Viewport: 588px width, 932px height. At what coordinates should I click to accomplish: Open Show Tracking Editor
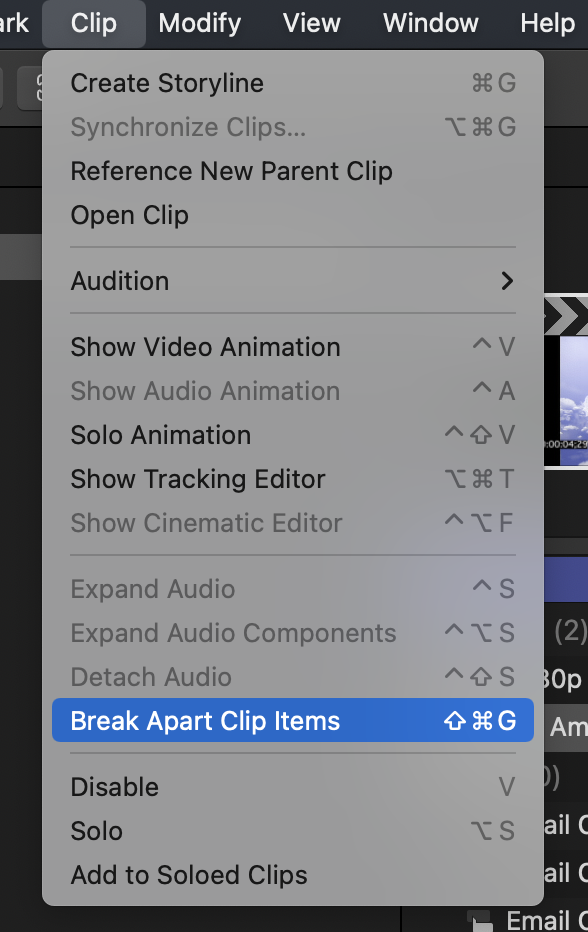[293, 479]
